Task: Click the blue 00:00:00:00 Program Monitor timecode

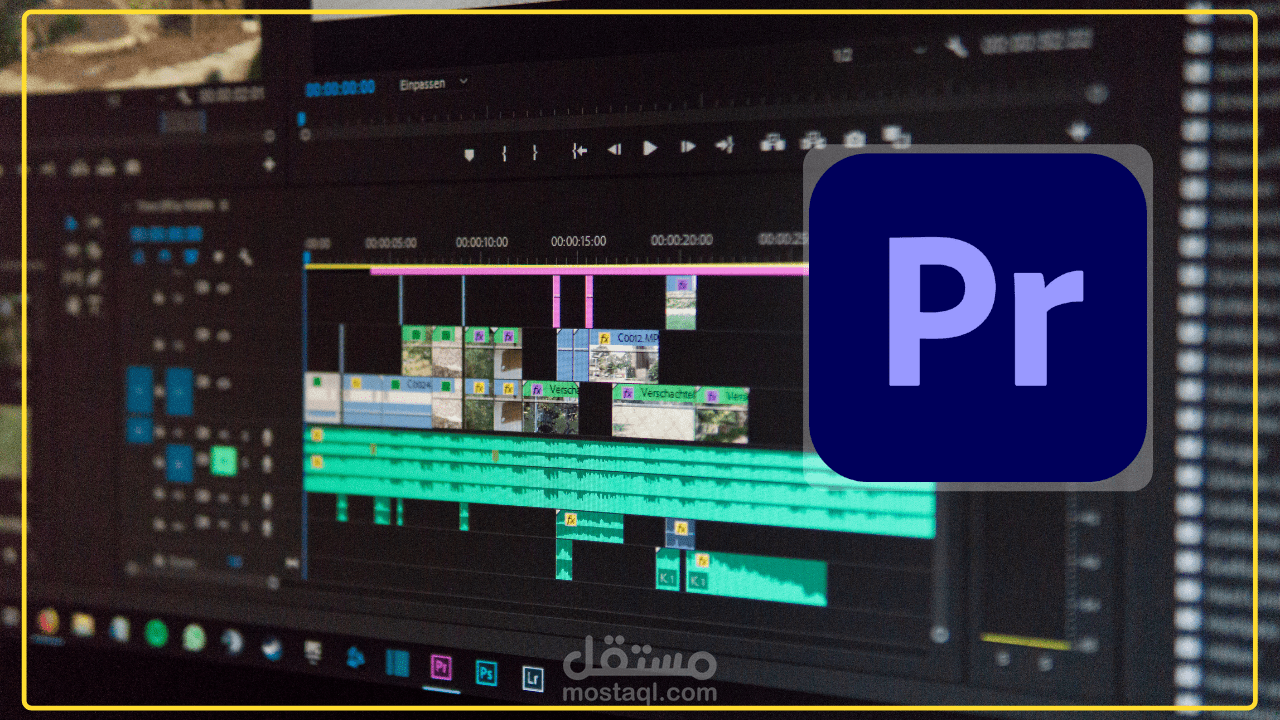Action: [x=340, y=88]
